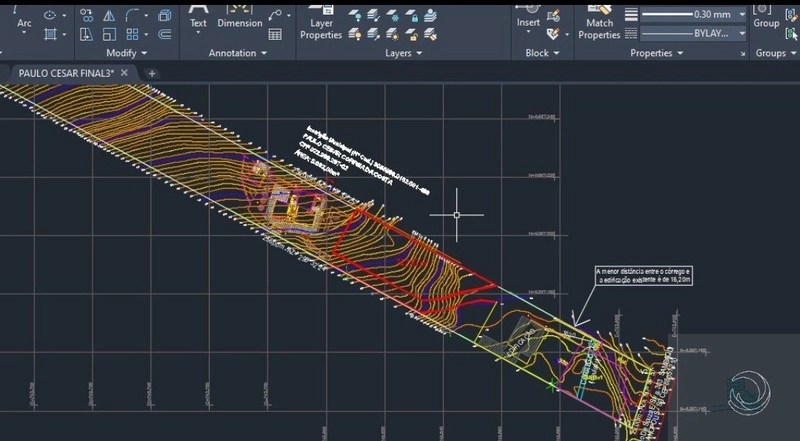This screenshot has height=441, width=800.
Task: Activate the Scale tool
Action: coord(109,34)
